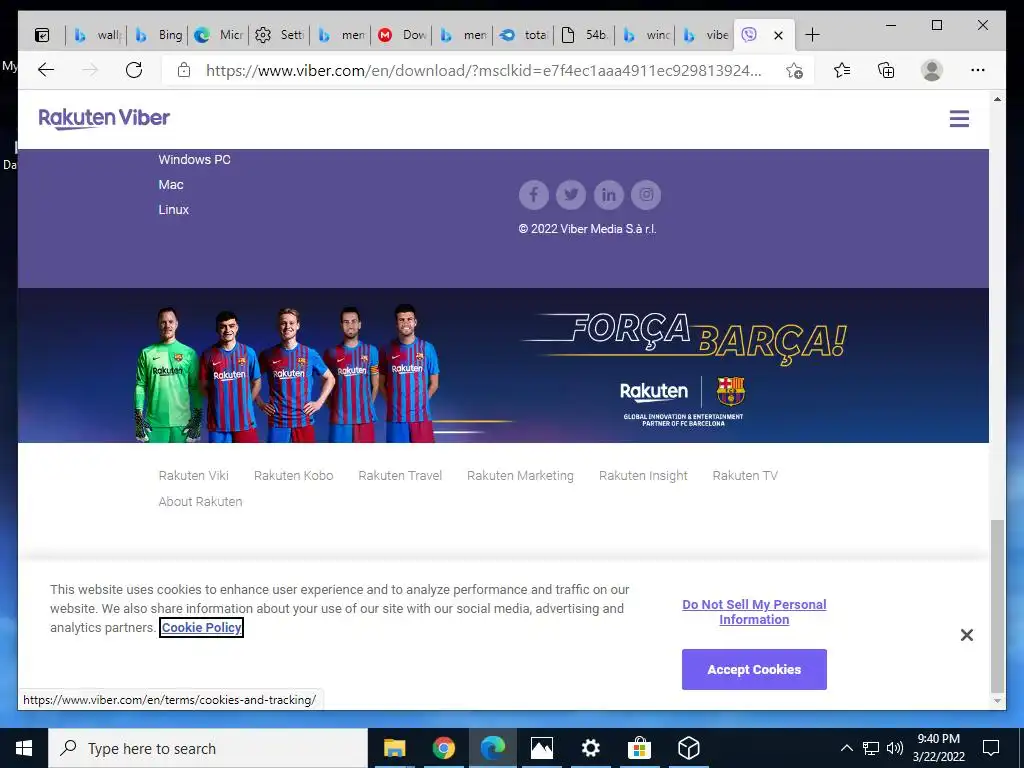Click the taskbar search box
1024x768 pixels.
click(208, 748)
